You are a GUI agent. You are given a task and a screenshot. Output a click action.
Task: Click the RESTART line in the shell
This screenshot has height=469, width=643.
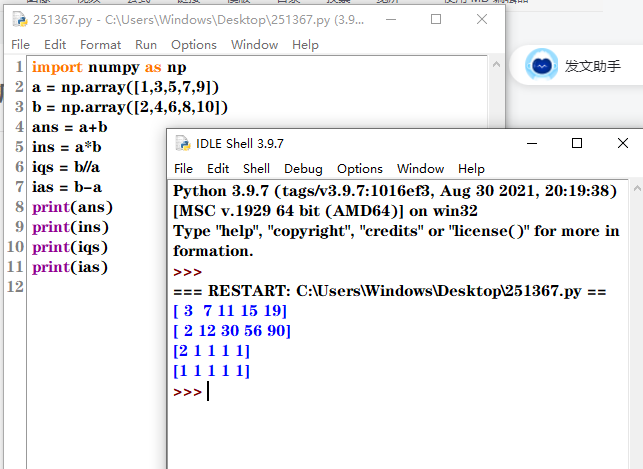click(390, 291)
